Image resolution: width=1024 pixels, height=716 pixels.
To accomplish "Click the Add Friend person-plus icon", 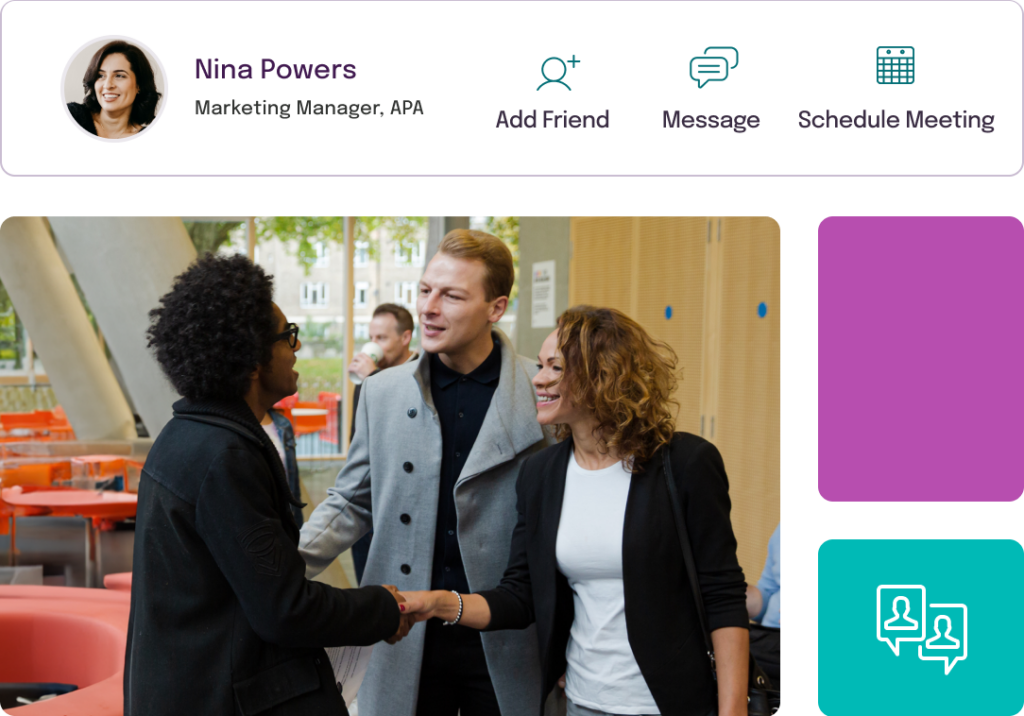I will [558, 73].
